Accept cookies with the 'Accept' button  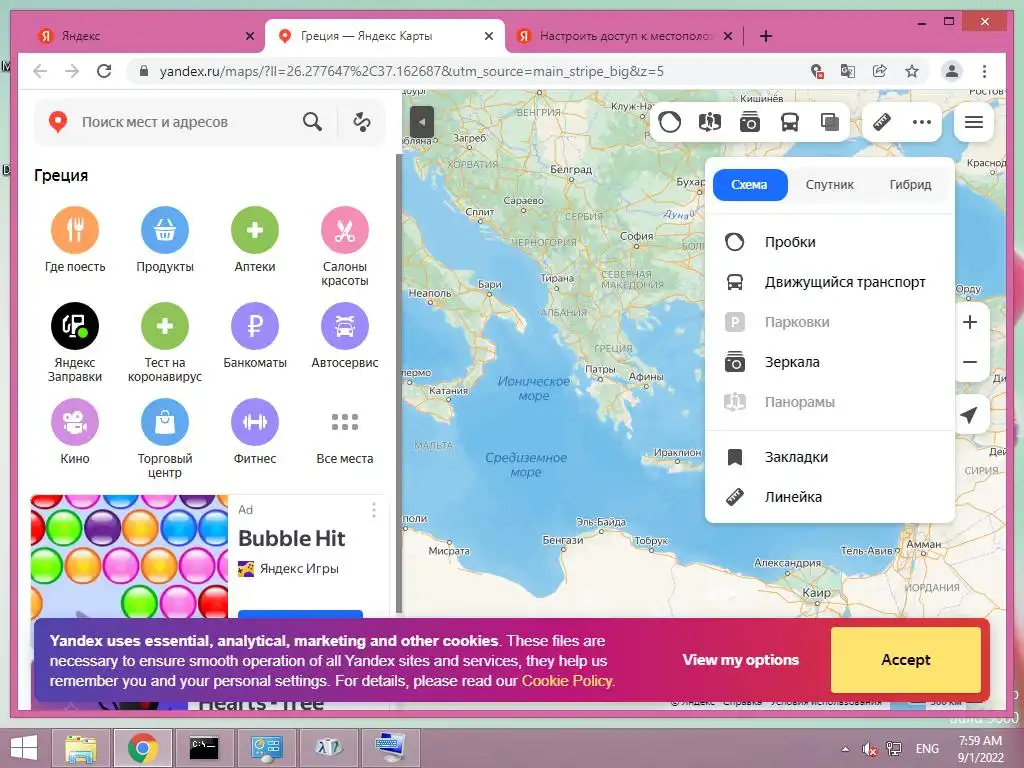click(905, 660)
